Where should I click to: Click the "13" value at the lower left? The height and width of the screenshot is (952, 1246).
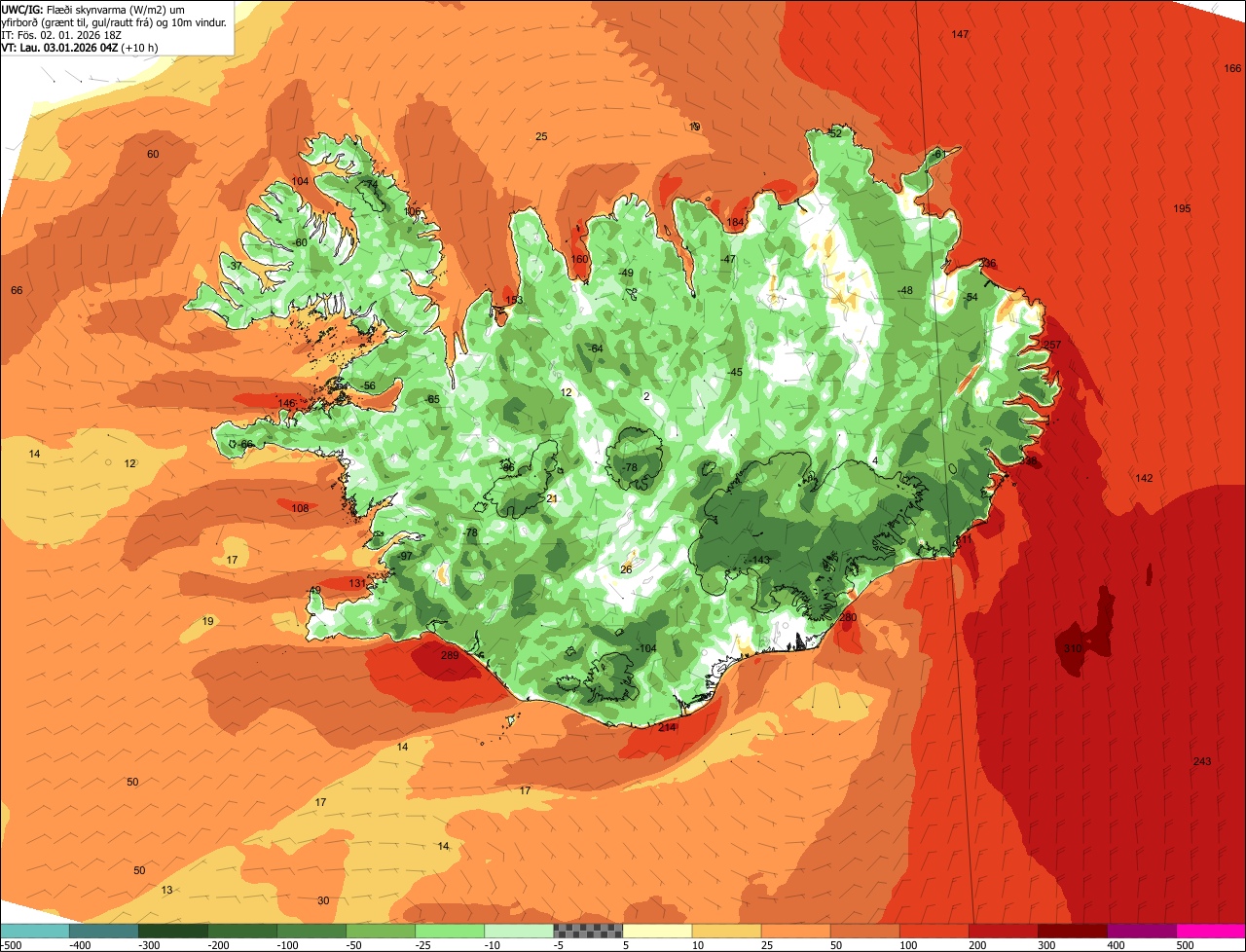[166, 890]
